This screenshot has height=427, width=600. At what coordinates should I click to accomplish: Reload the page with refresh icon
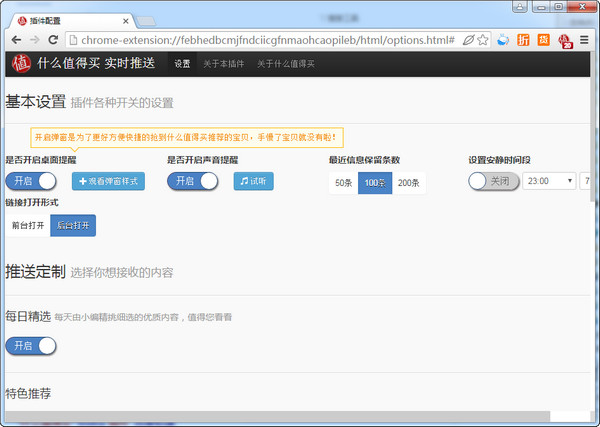click(53, 40)
